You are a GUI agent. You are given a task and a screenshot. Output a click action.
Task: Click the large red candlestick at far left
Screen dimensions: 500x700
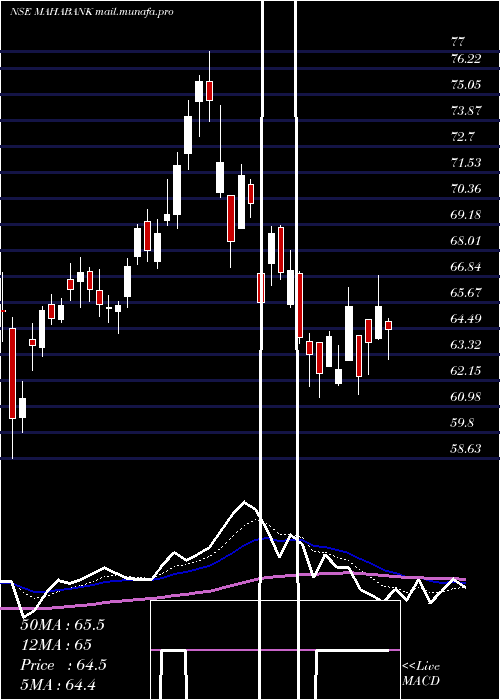click(x=12, y=373)
